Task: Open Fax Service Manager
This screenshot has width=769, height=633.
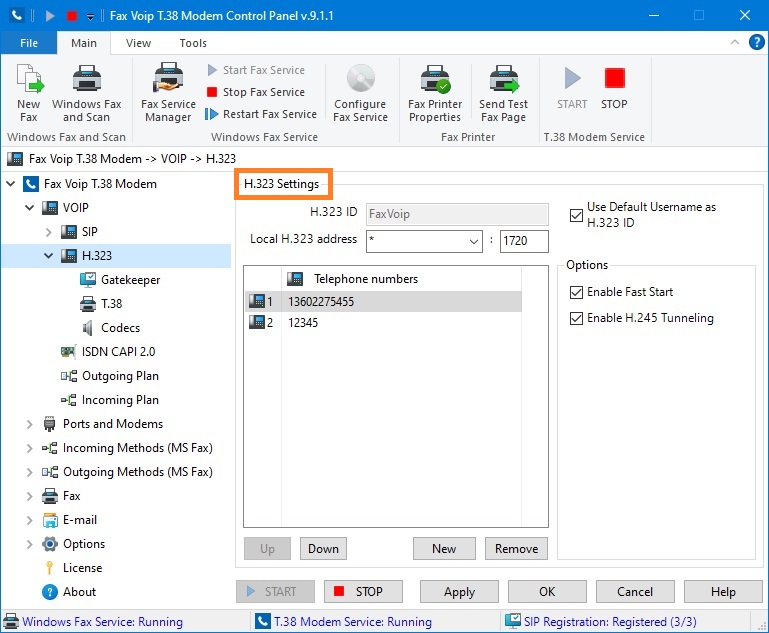Action: tap(168, 93)
